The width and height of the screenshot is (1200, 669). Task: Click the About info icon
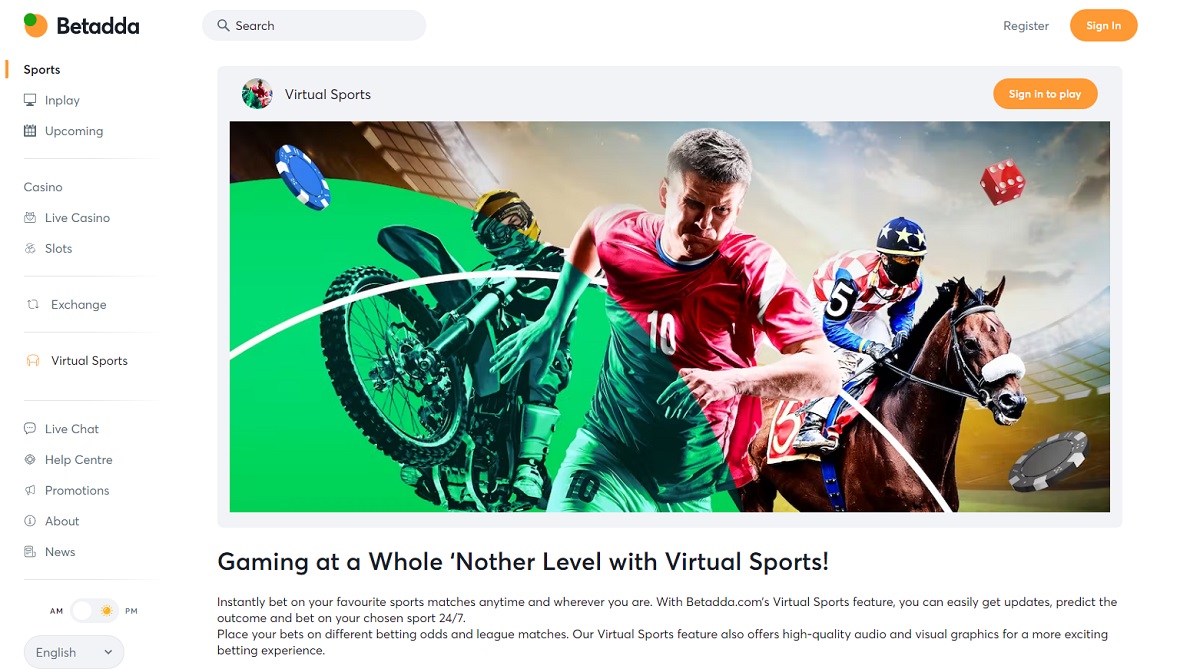point(30,521)
